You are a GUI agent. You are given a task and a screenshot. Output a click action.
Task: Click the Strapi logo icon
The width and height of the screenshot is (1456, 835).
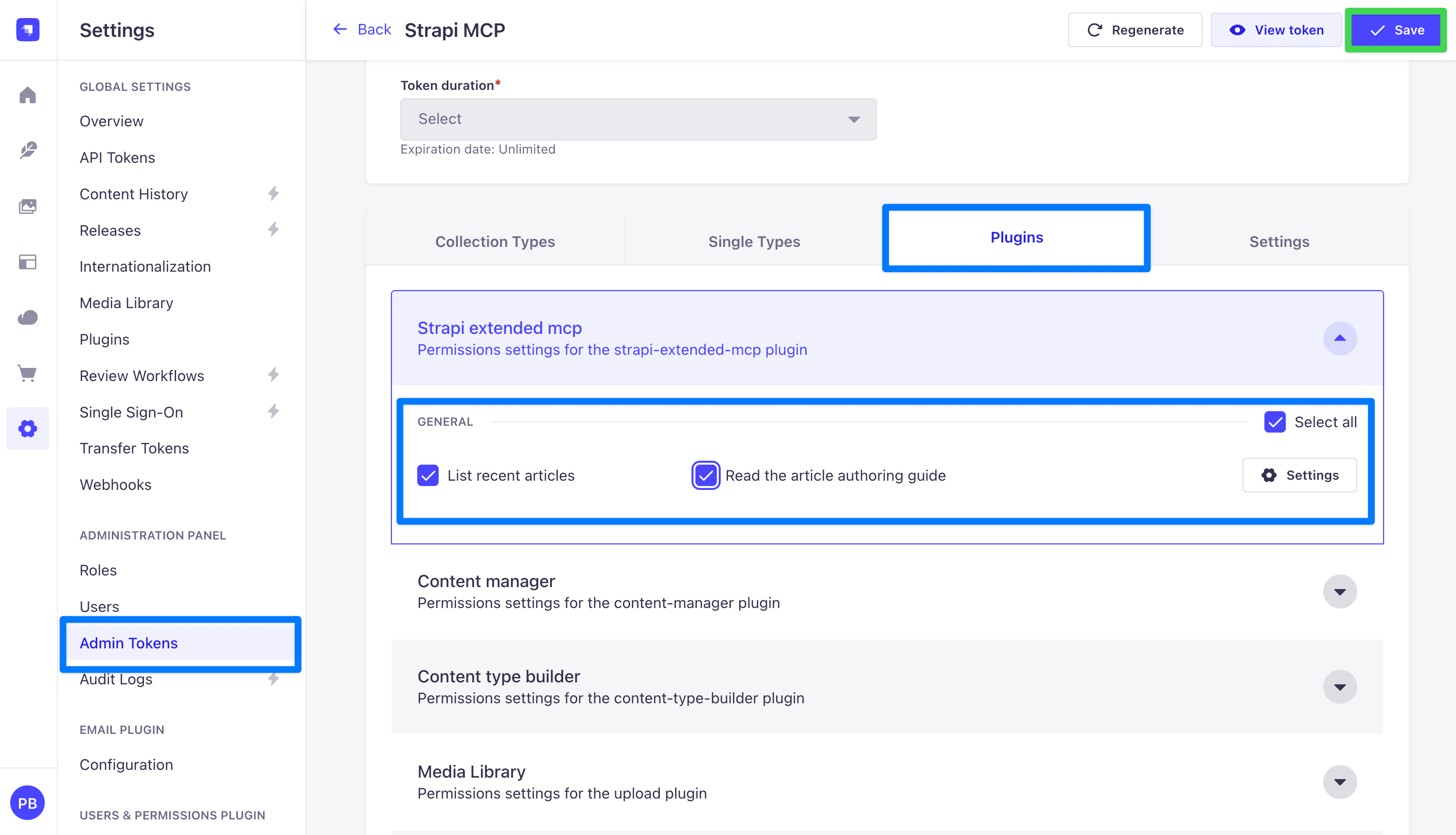pos(28,30)
